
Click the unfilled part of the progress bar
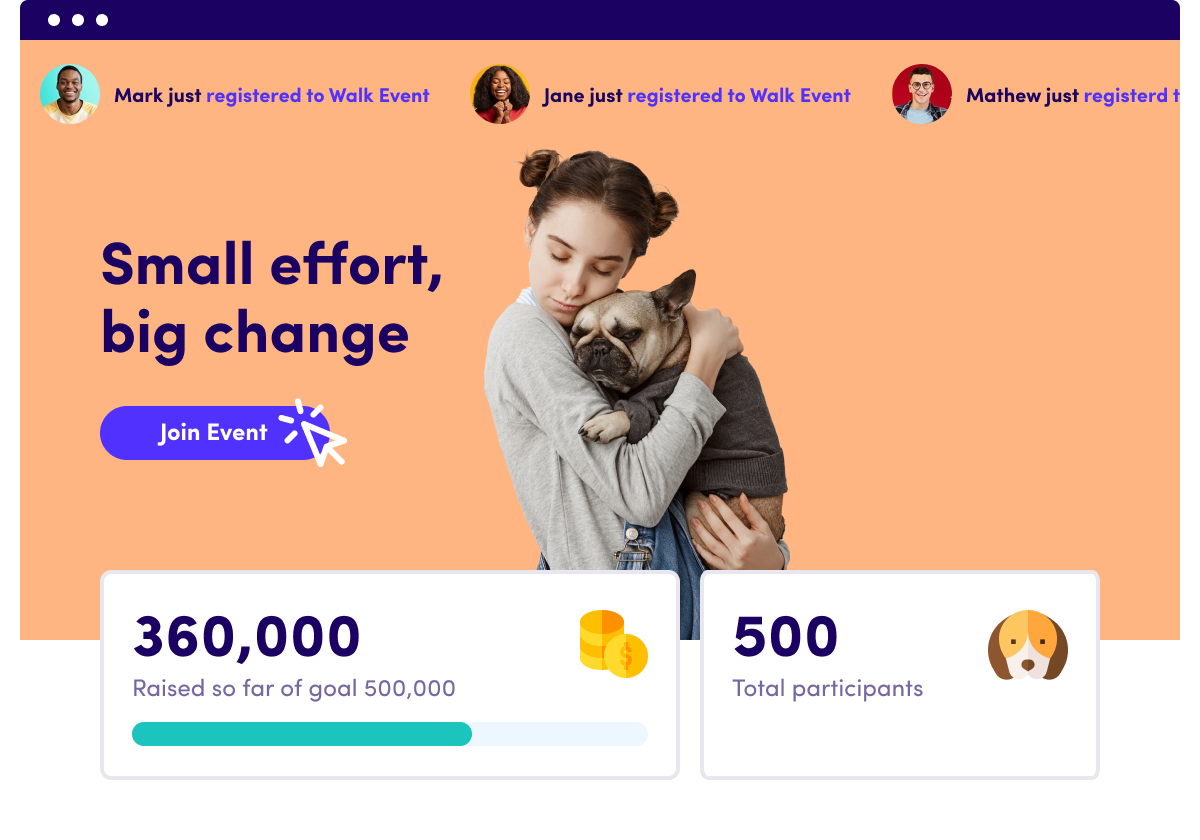[560, 734]
